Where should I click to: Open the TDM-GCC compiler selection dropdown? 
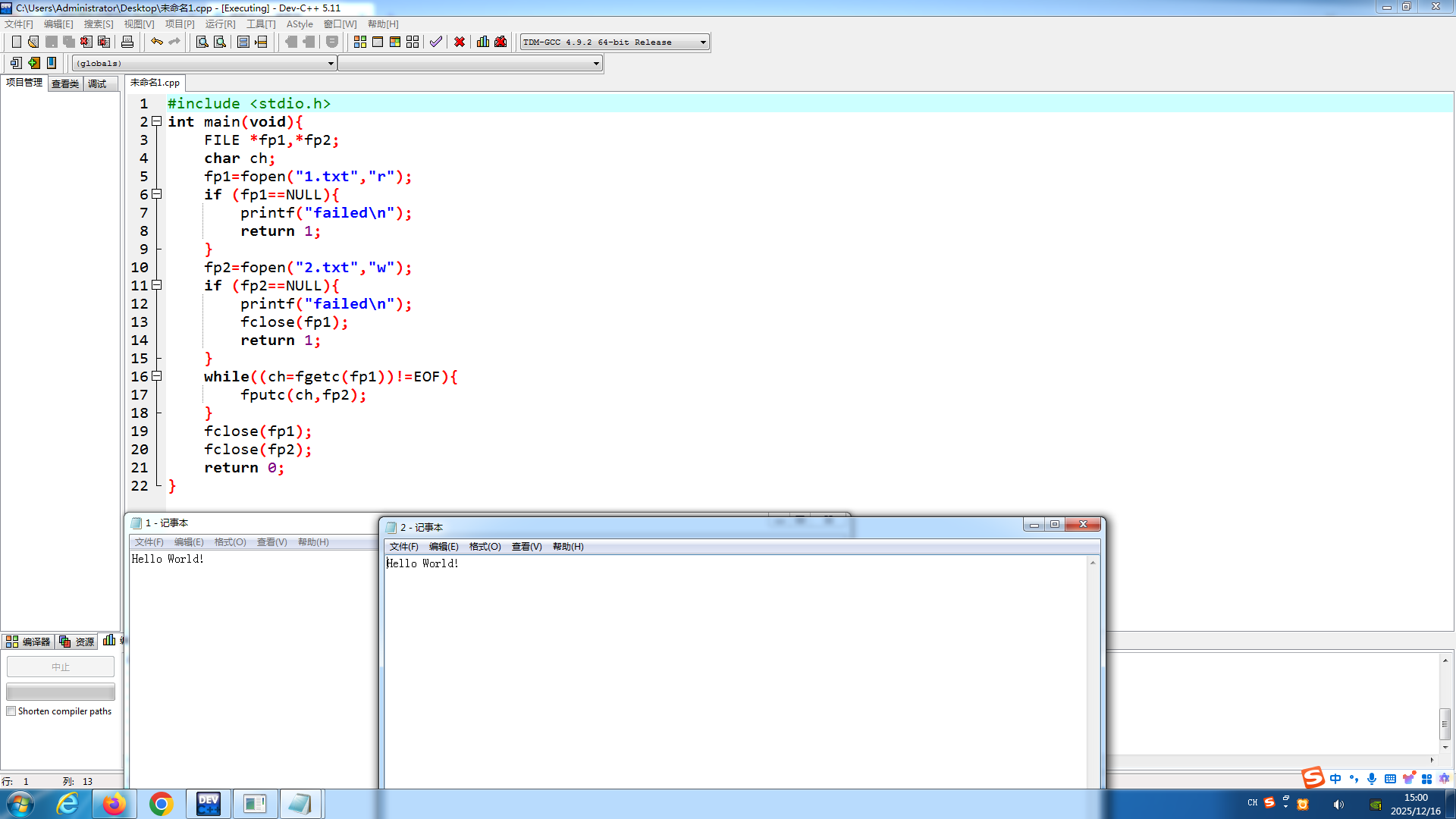[x=703, y=42]
